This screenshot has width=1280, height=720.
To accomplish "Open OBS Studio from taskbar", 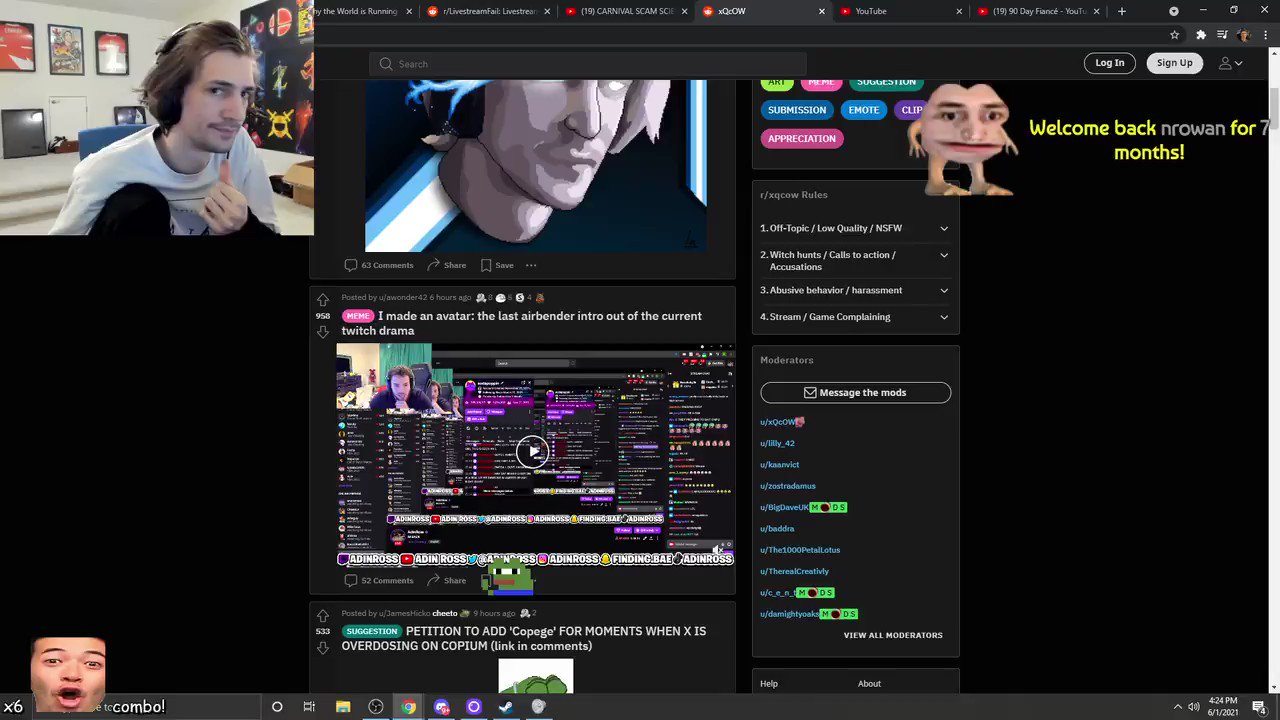I will [x=376, y=707].
